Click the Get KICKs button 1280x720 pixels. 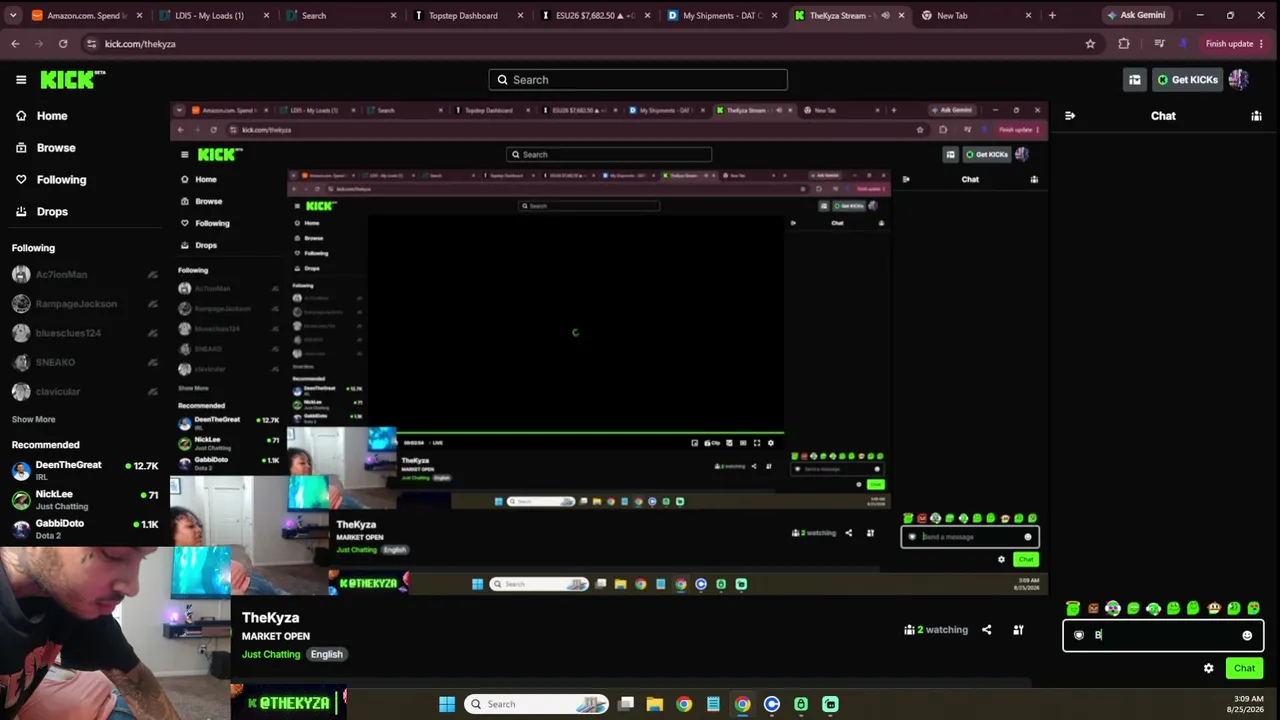(1187, 80)
